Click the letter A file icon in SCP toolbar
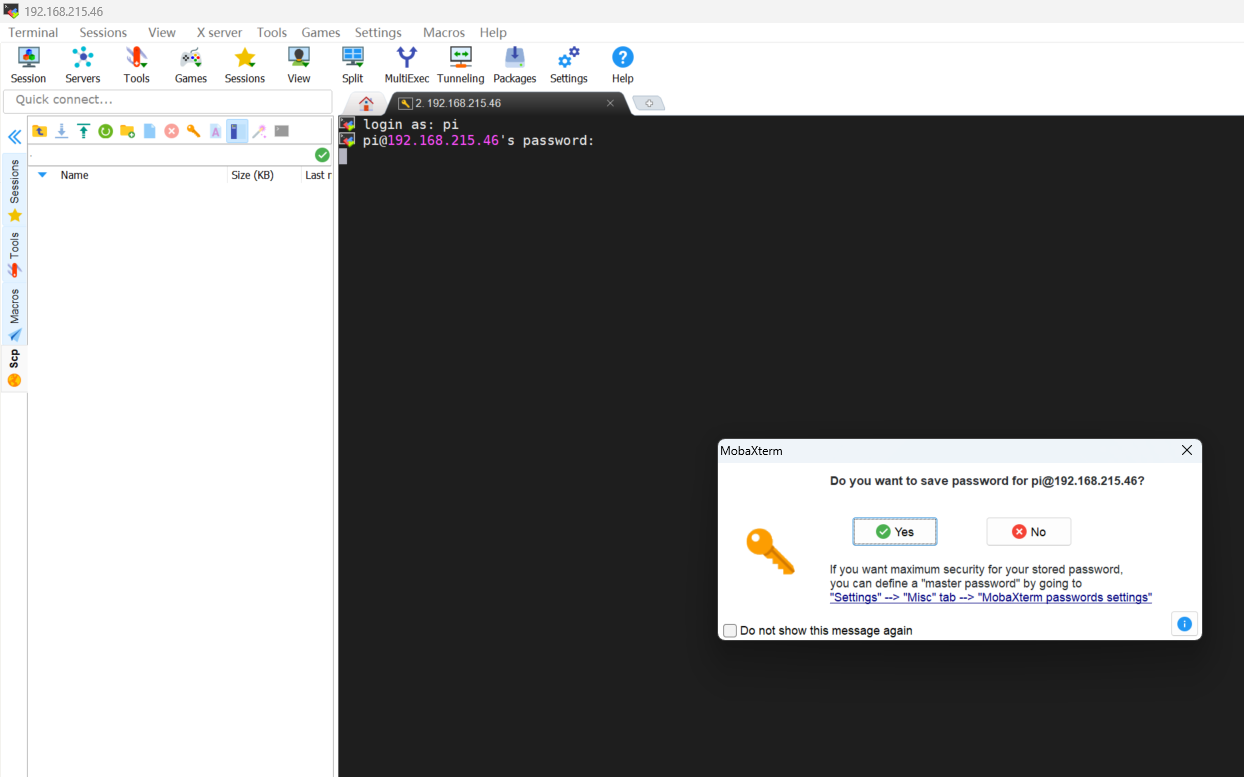 tap(216, 131)
